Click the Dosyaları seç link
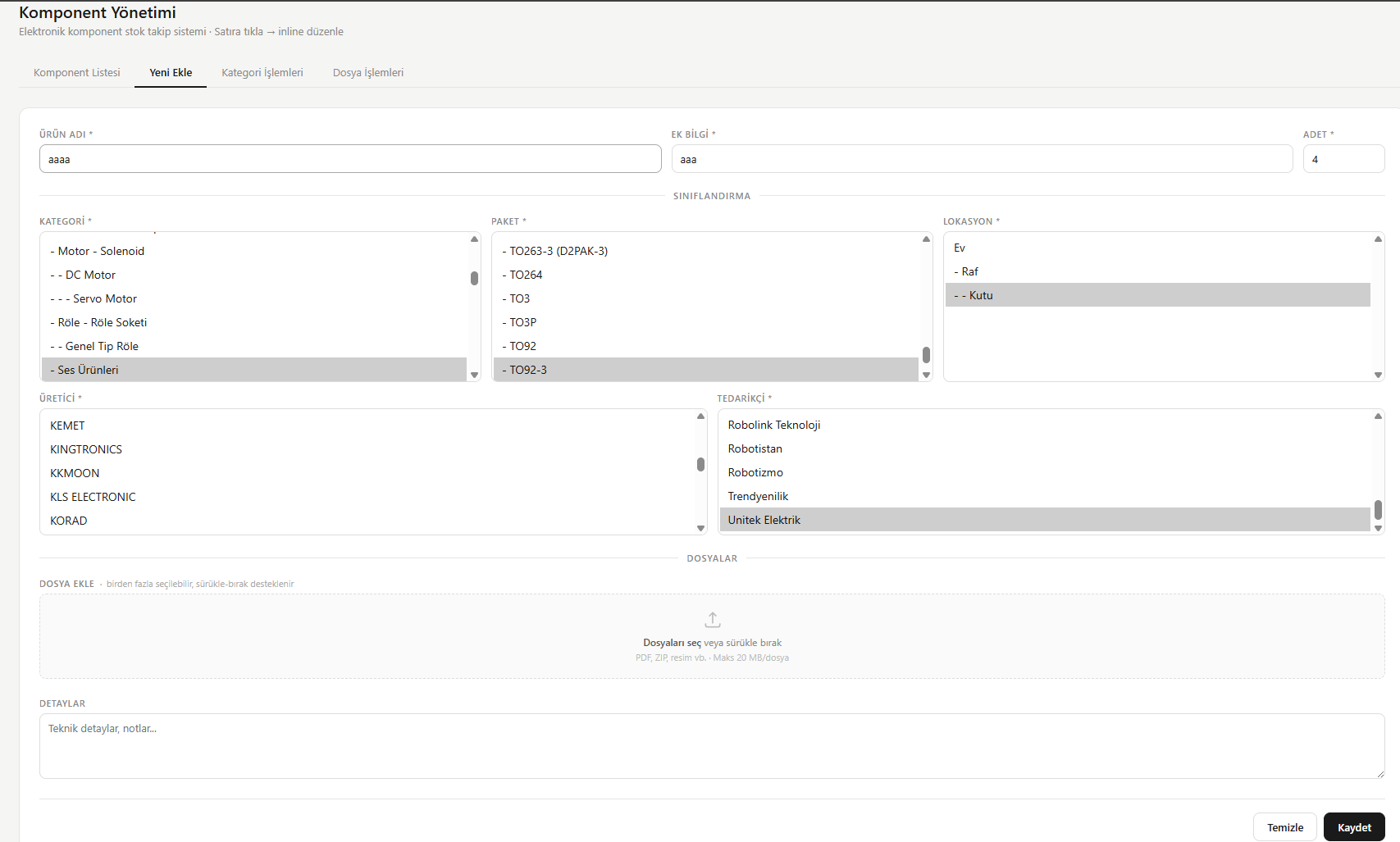Screen dimensions: 1400x842 672,644
